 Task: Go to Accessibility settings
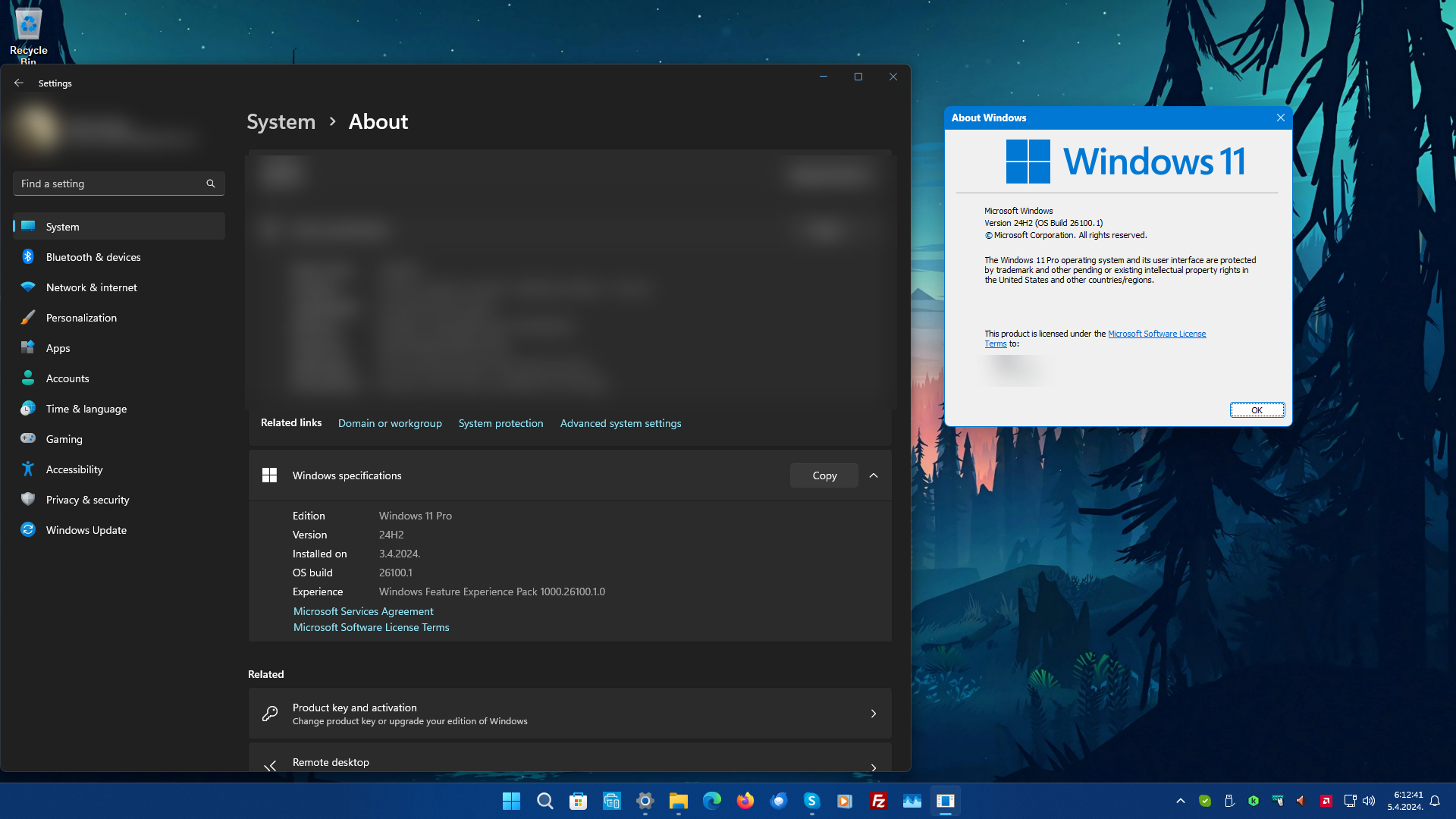(74, 469)
